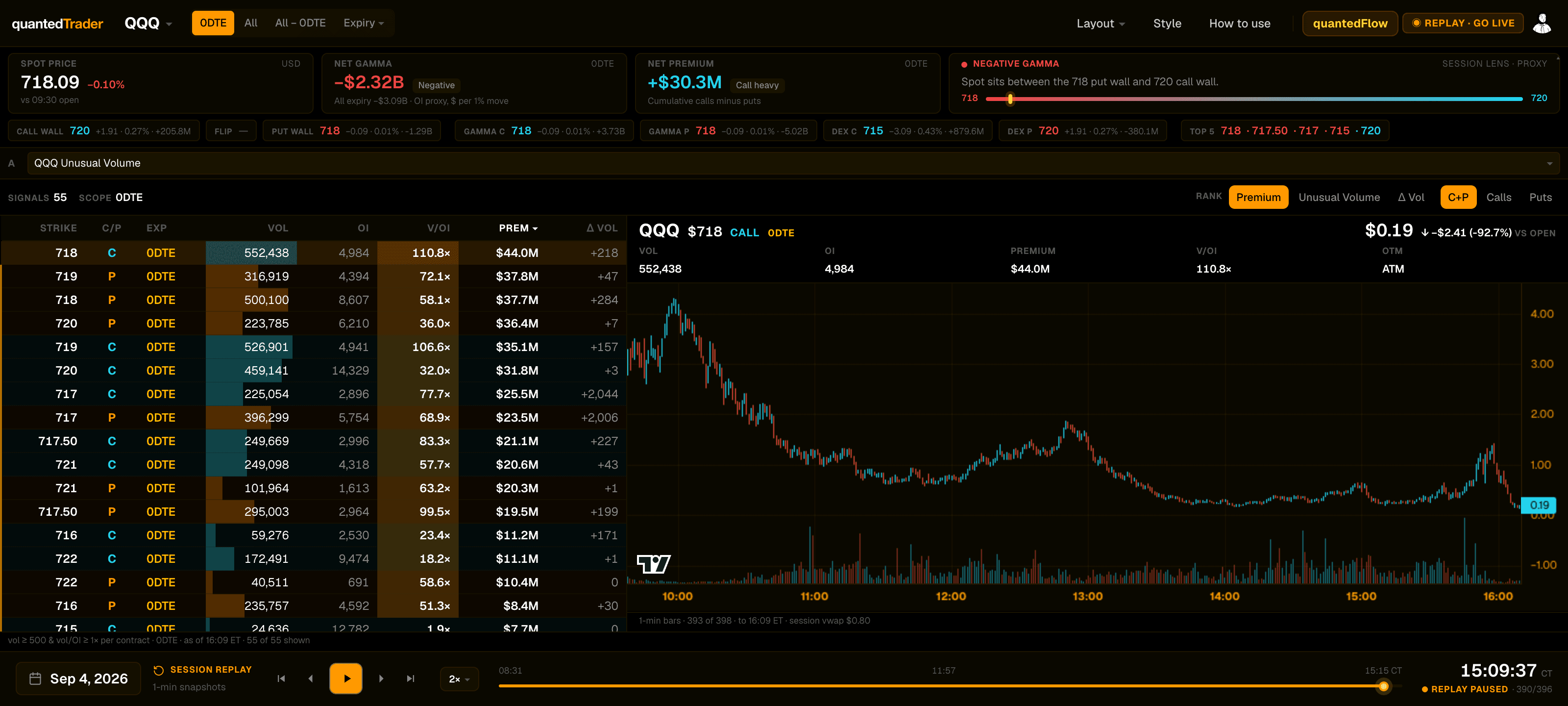
Task: Open the How to use guide
Action: [1239, 24]
